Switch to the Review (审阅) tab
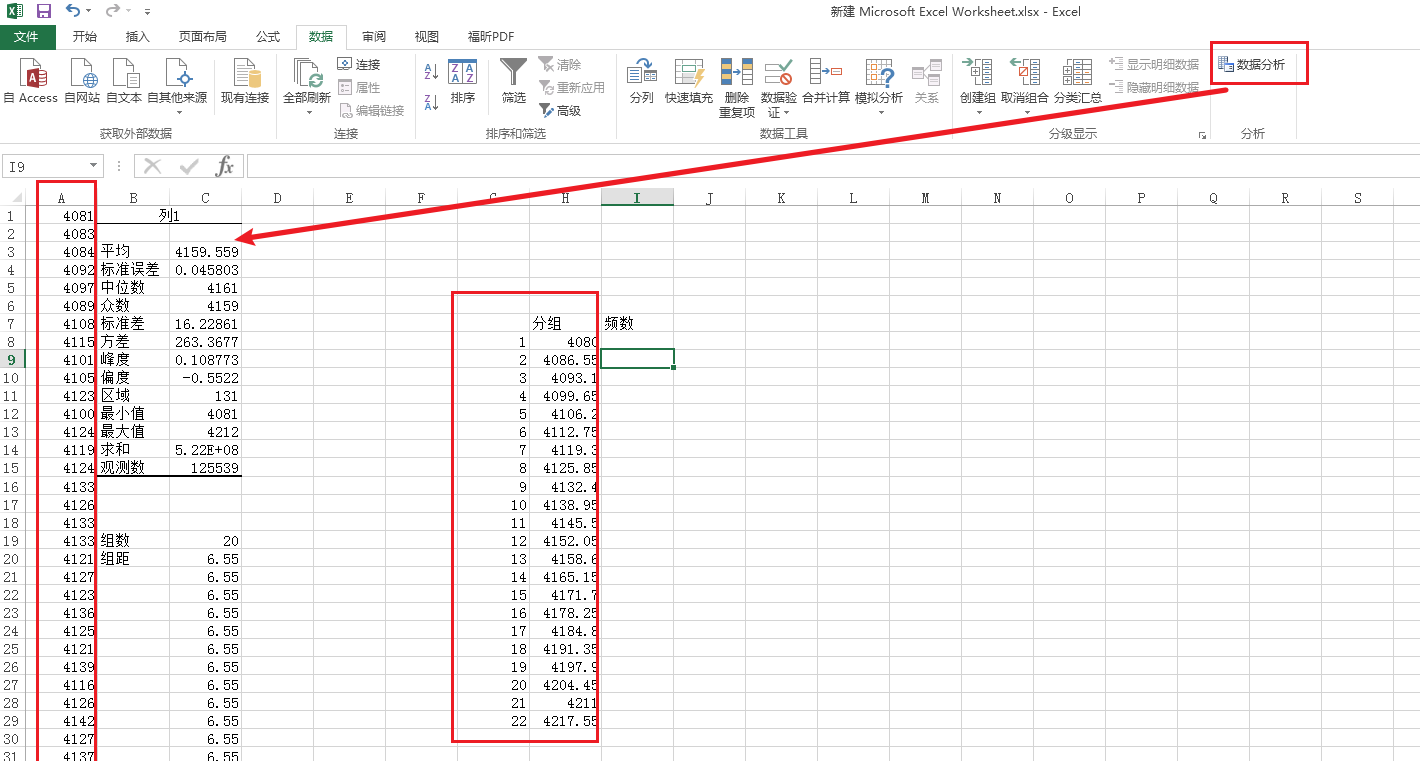 [374, 37]
